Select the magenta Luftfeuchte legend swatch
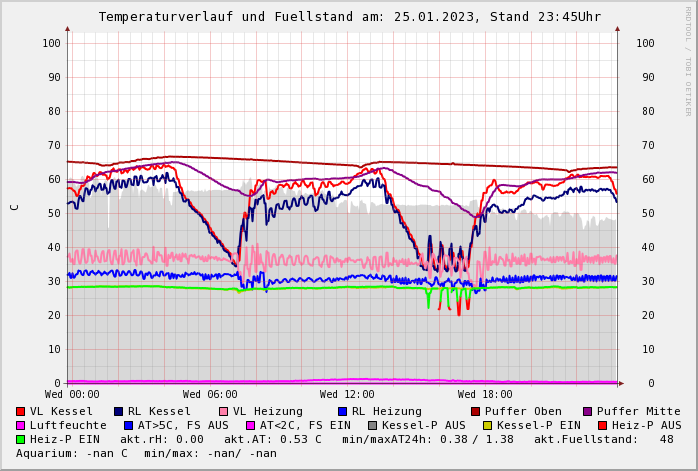 pyautogui.click(x=20, y=426)
